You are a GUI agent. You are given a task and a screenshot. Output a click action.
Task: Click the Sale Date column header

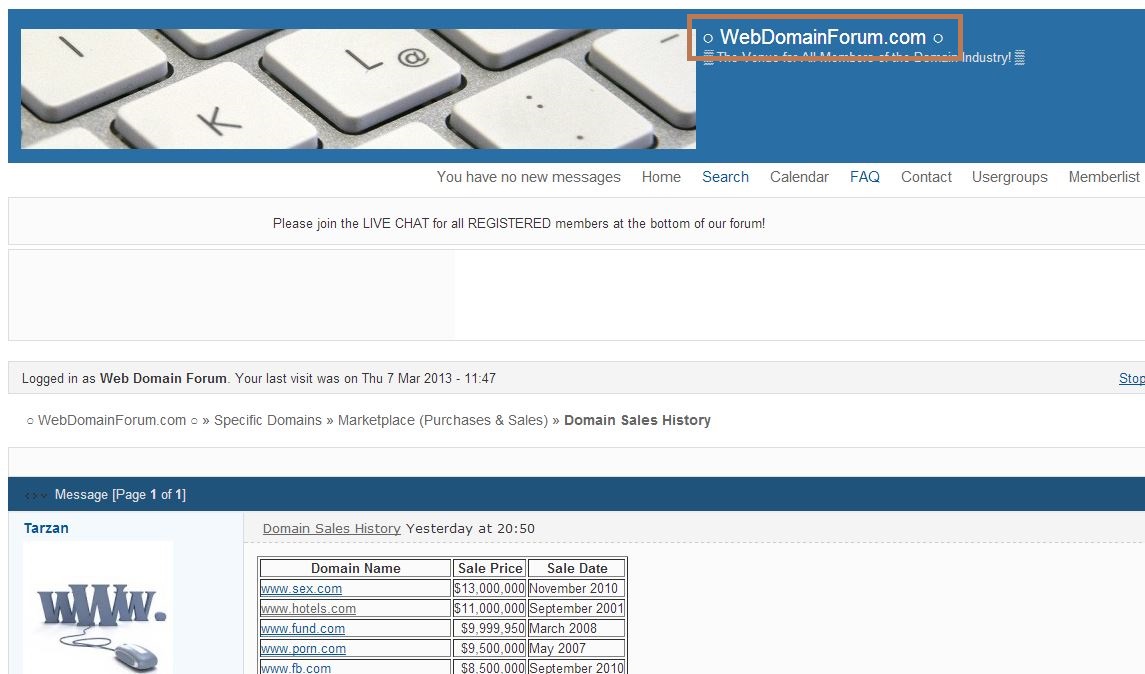[x=576, y=568]
